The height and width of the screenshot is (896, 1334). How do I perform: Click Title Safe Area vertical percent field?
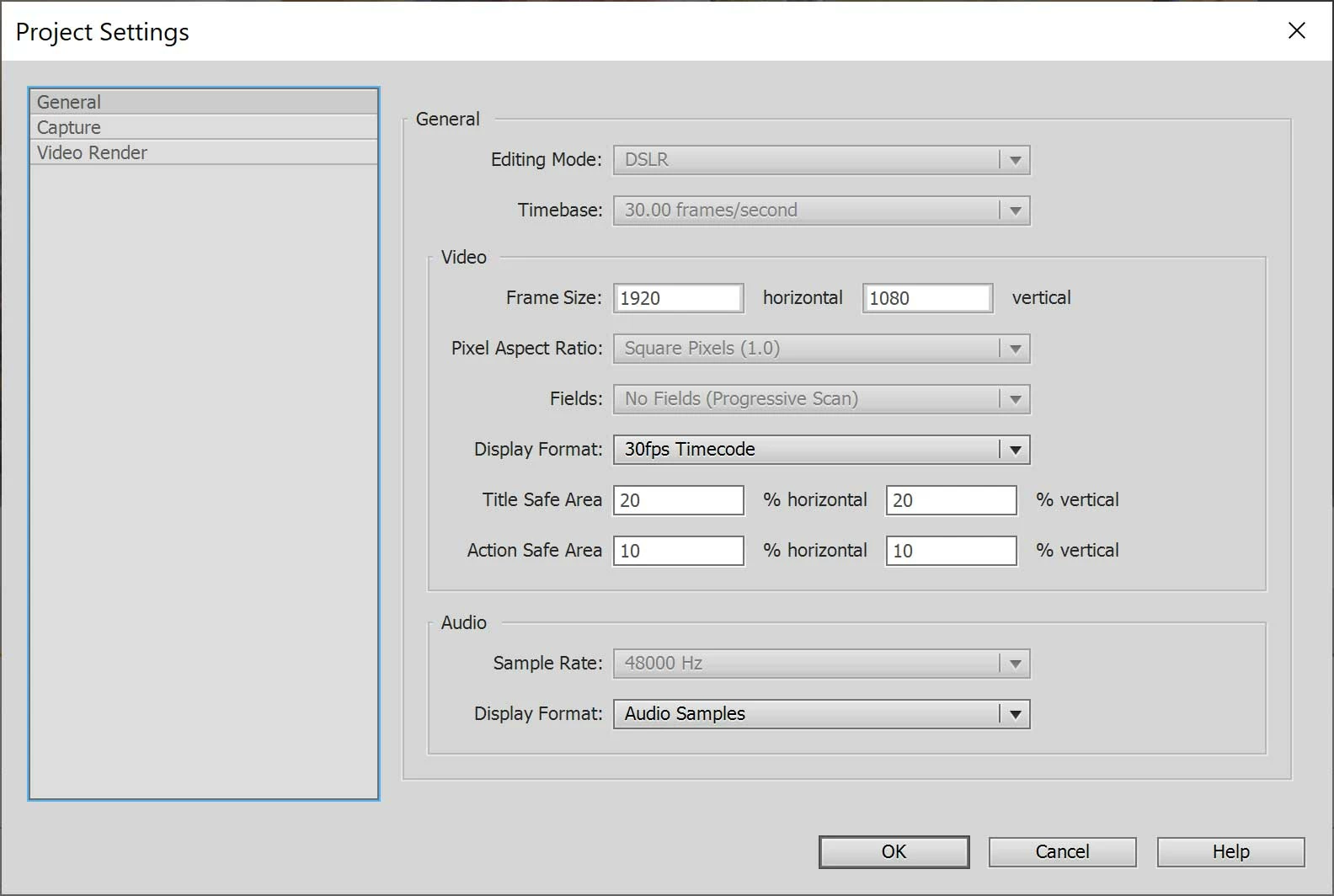point(951,500)
